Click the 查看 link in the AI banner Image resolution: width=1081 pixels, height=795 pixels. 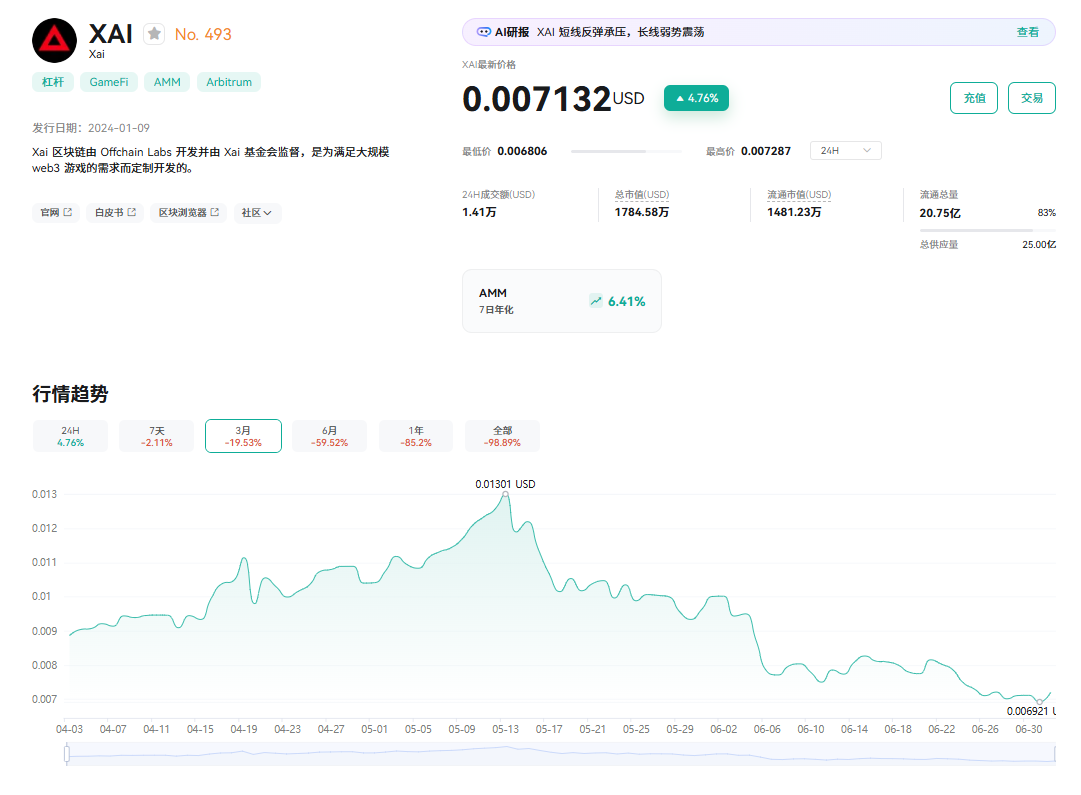click(1027, 32)
